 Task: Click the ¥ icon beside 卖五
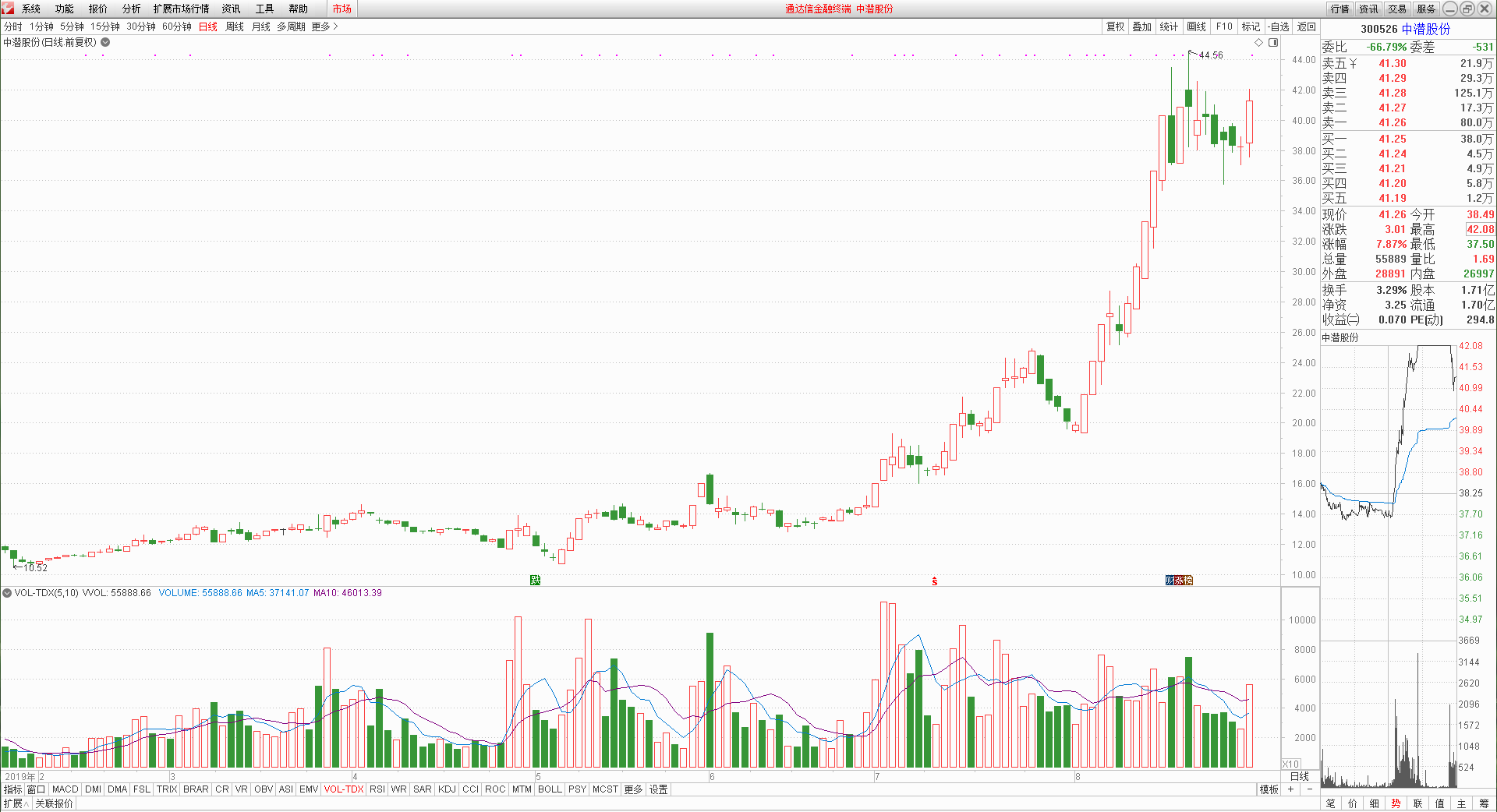(1353, 64)
